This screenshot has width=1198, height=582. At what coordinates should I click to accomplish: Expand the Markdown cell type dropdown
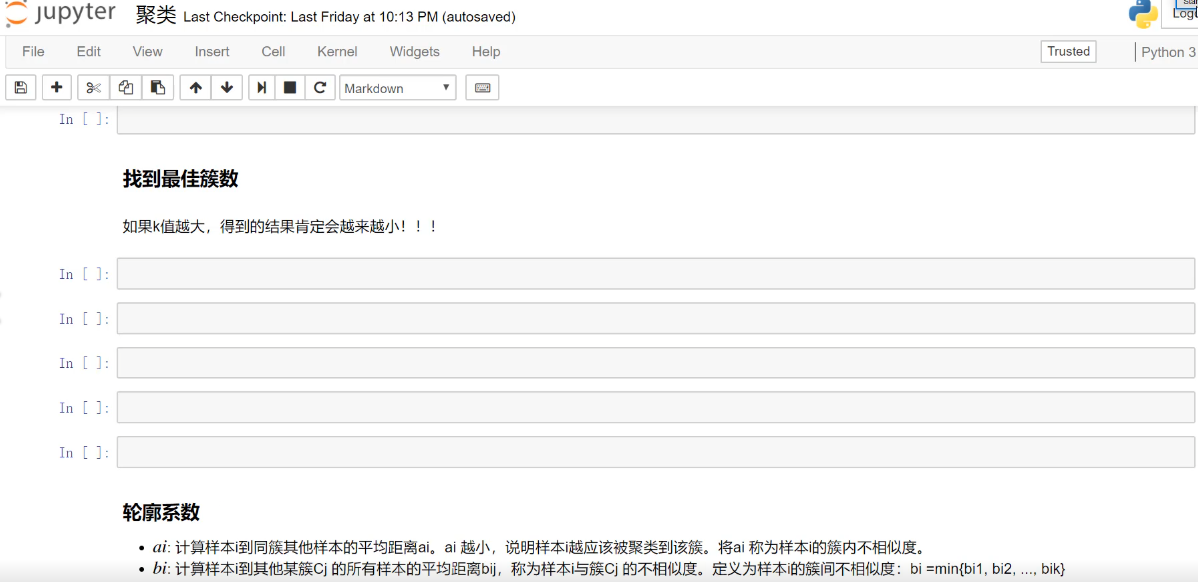tap(398, 88)
